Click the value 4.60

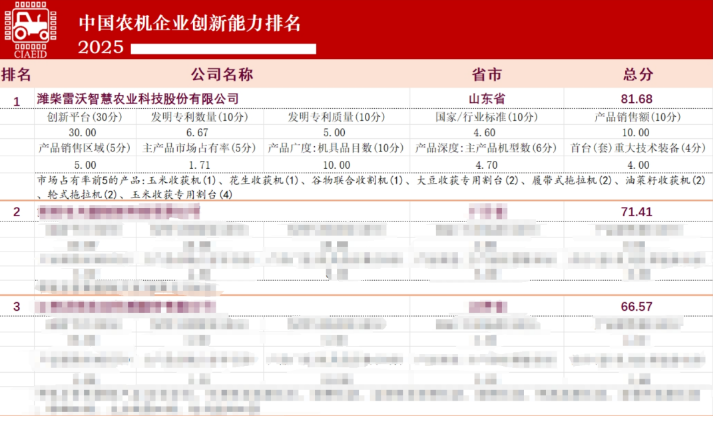484,132
